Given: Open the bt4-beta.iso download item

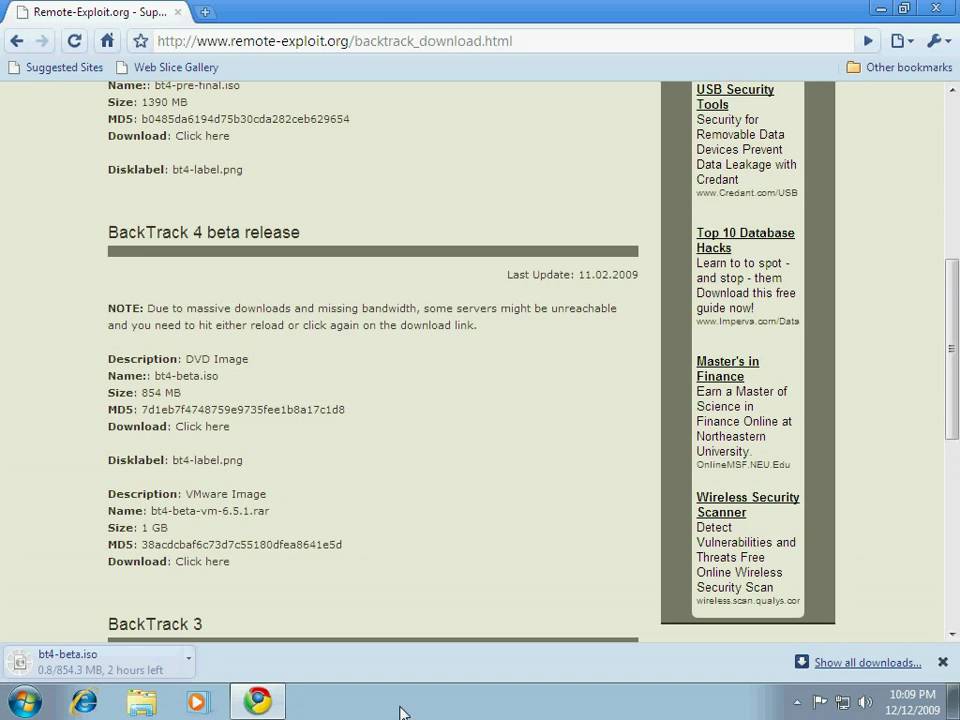Looking at the screenshot, I should click(x=92, y=662).
